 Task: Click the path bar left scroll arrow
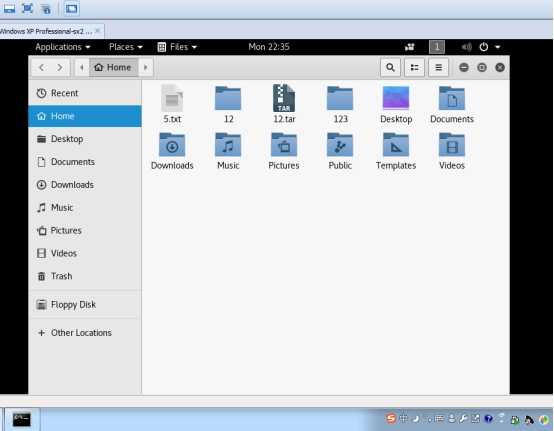[x=82, y=67]
